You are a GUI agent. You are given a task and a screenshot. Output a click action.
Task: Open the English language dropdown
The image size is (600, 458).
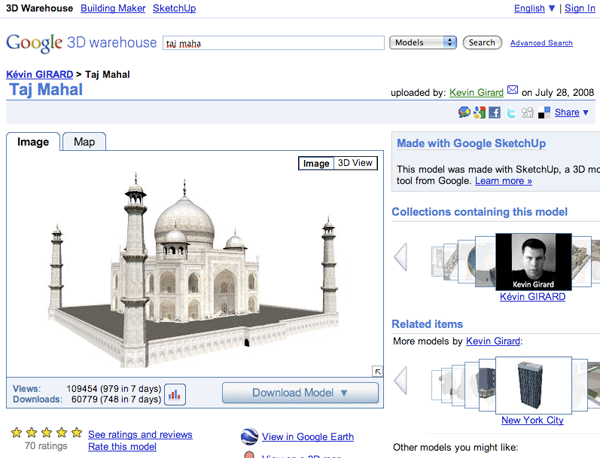pyautogui.click(x=534, y=8)
